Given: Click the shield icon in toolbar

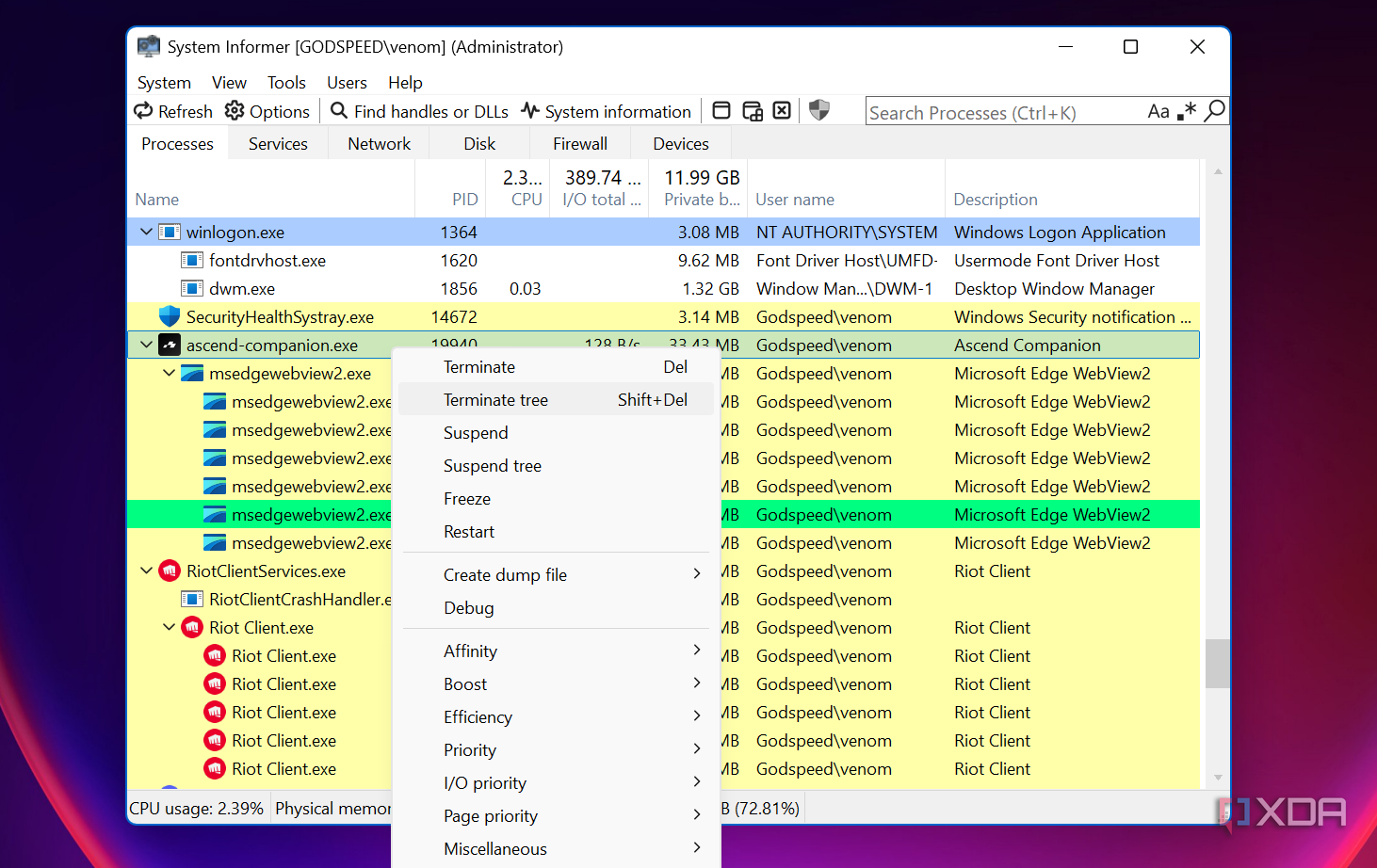Looking at the screenshot, I should point(819,111).
